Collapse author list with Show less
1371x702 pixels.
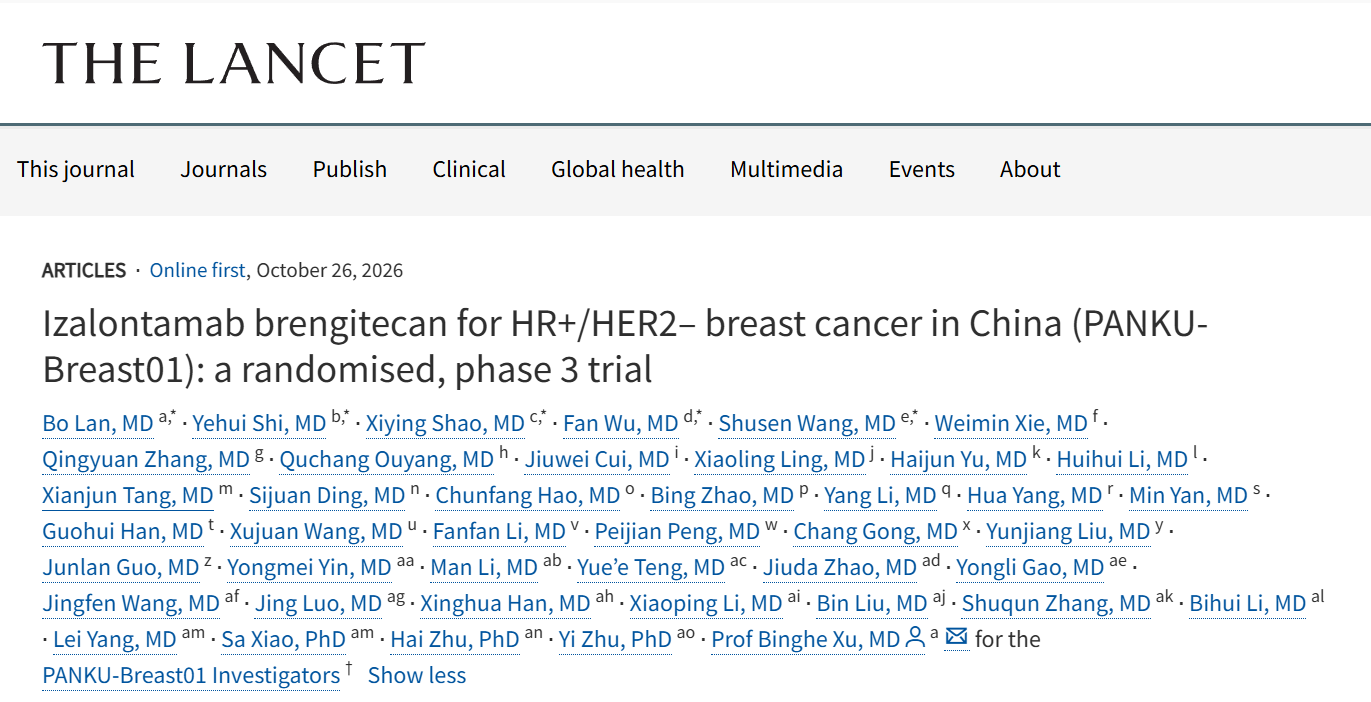click(x=417, y=675)
